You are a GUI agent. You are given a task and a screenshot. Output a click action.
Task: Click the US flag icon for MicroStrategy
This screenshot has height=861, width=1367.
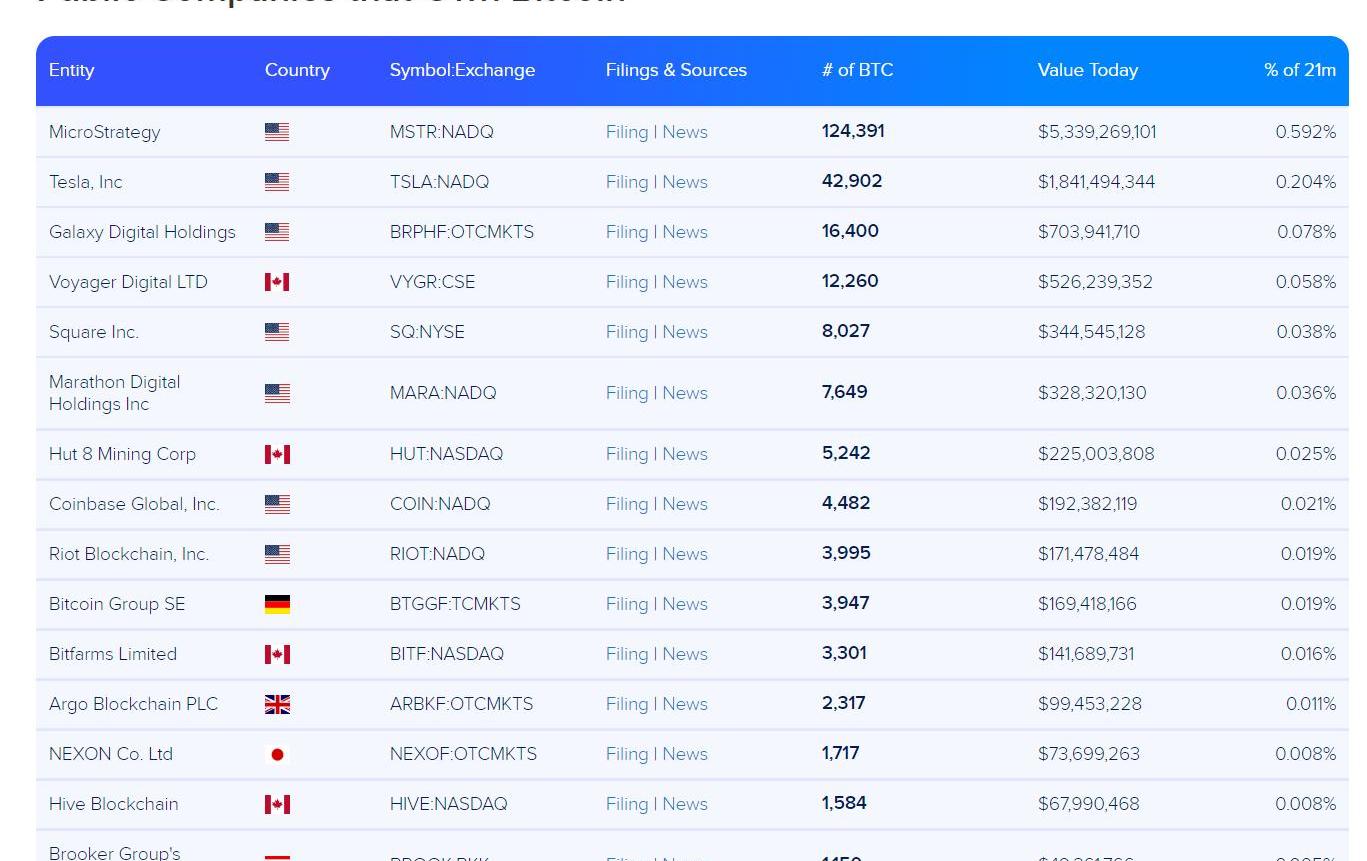click(x=277, y=132)
